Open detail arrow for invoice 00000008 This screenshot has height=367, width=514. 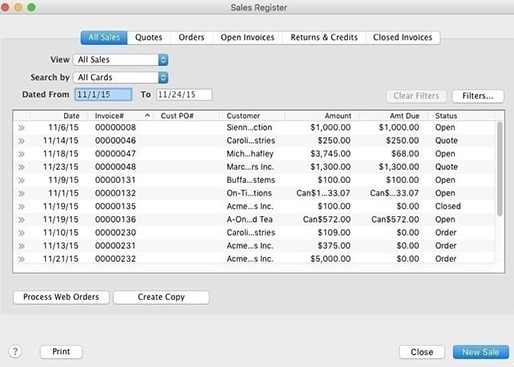[21, 128]
